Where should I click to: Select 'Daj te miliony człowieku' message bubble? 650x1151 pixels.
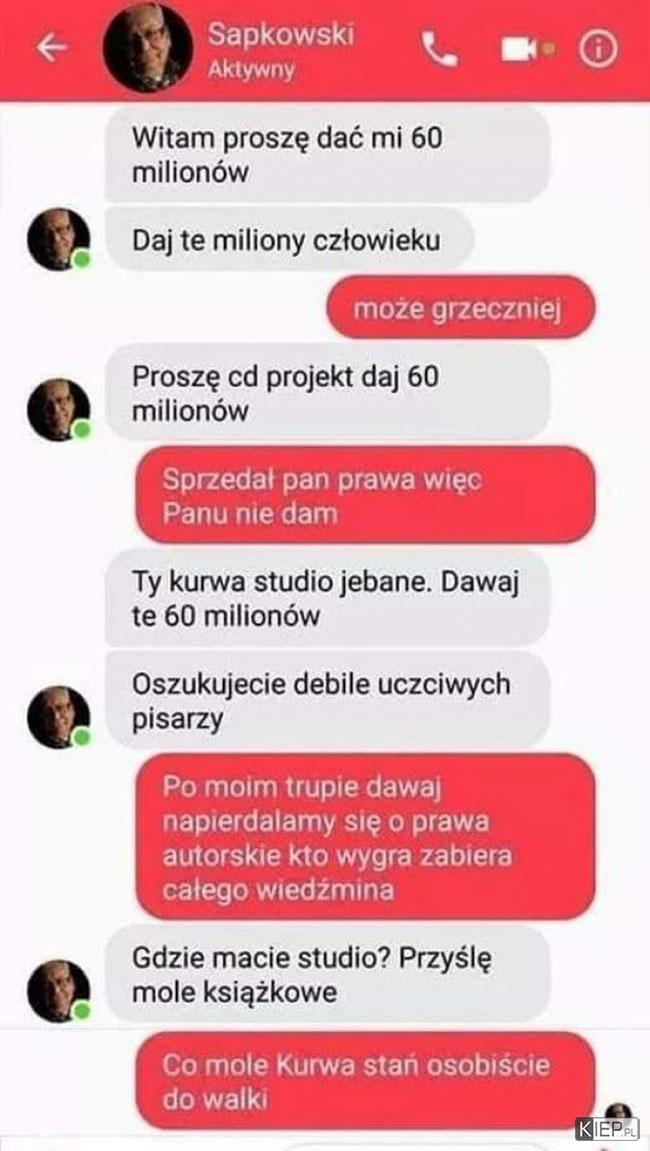coord(289,240)
